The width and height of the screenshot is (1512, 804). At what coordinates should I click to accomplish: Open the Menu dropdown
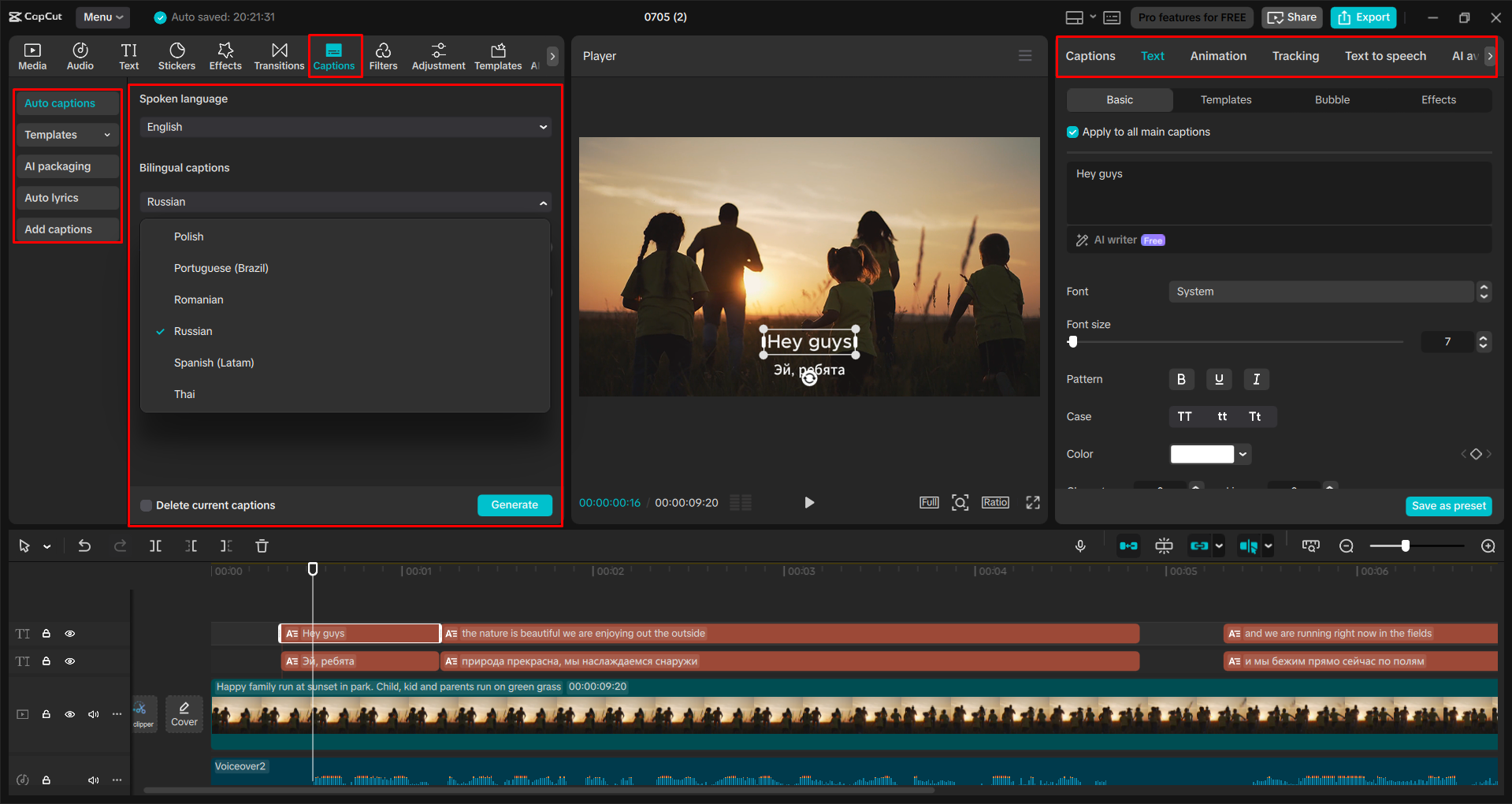click(103, 17)
